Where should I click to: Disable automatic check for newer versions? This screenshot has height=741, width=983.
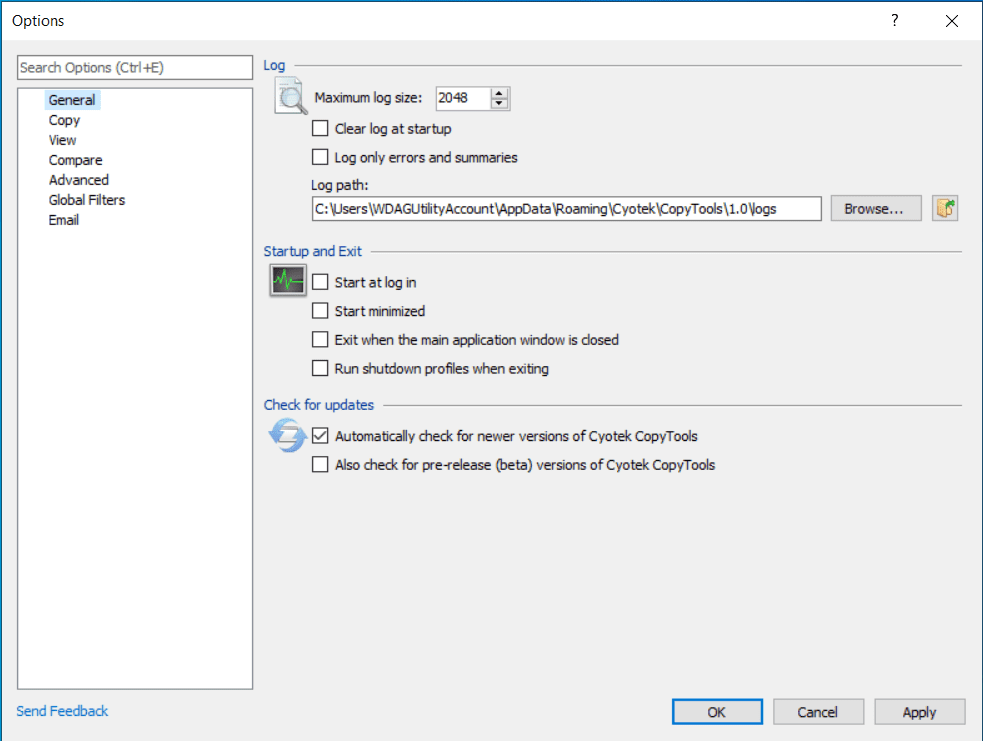320,436
